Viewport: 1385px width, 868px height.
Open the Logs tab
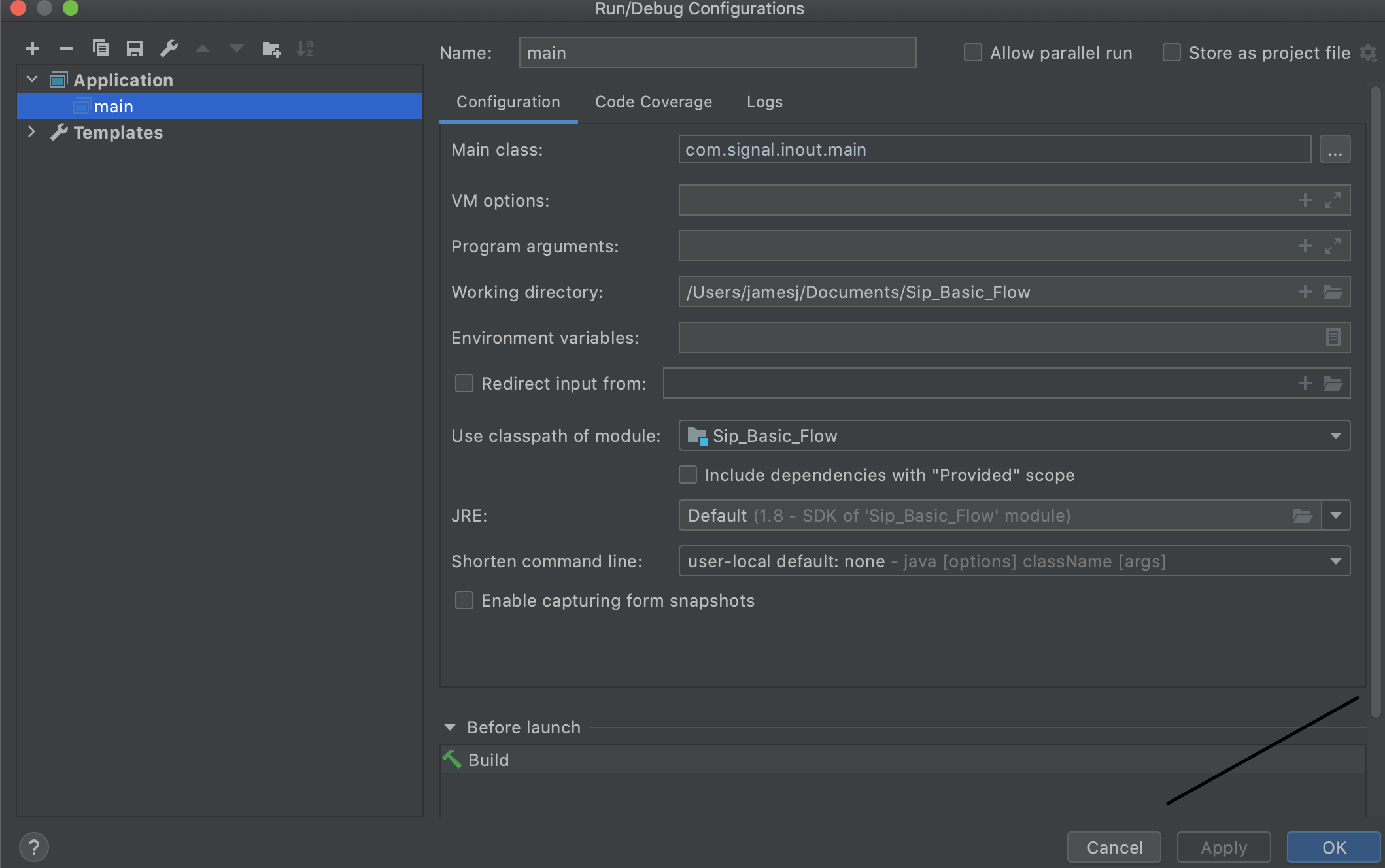click(764, 102)
